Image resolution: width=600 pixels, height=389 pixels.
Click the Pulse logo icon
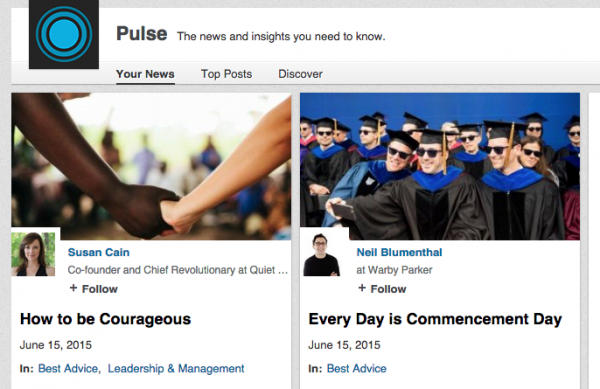tap(64, 34)
